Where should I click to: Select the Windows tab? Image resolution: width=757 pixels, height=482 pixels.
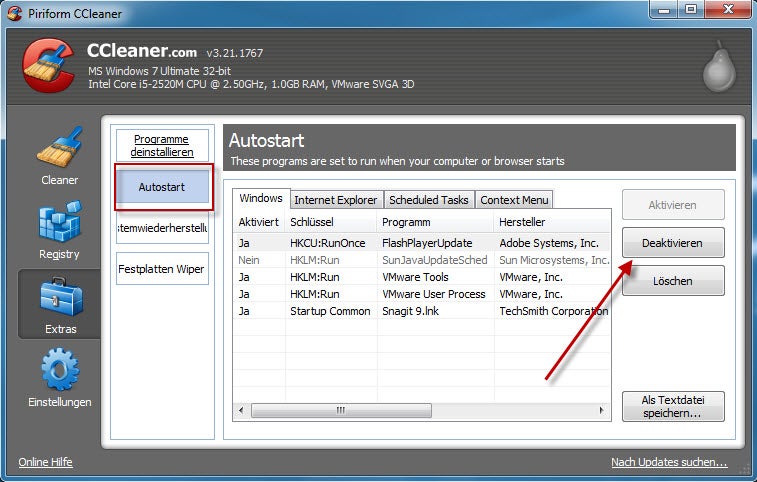pyautogui.click(x=261, y=199)
